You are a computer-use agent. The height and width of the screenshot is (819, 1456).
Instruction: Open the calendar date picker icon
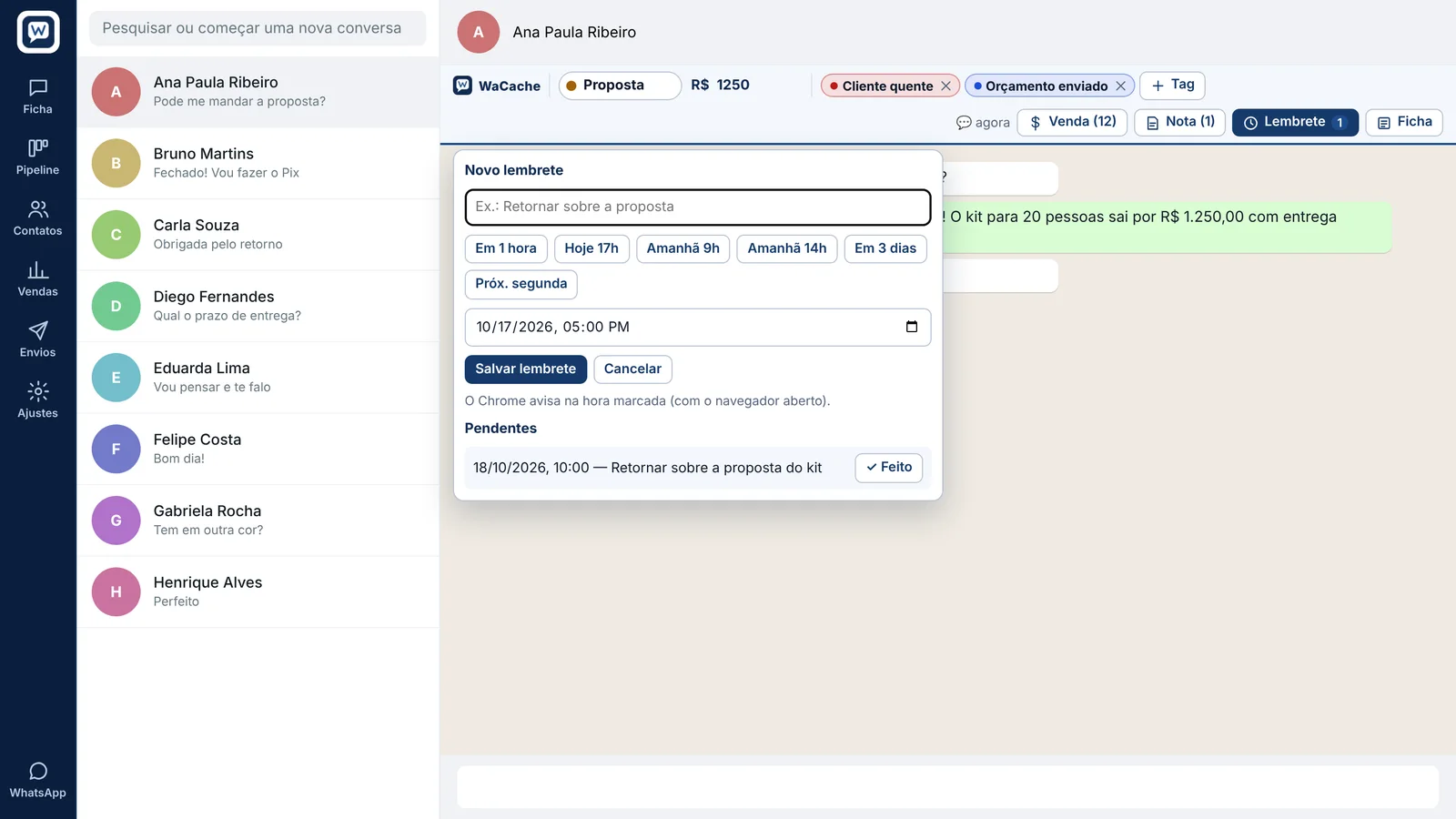pos(912,327)
